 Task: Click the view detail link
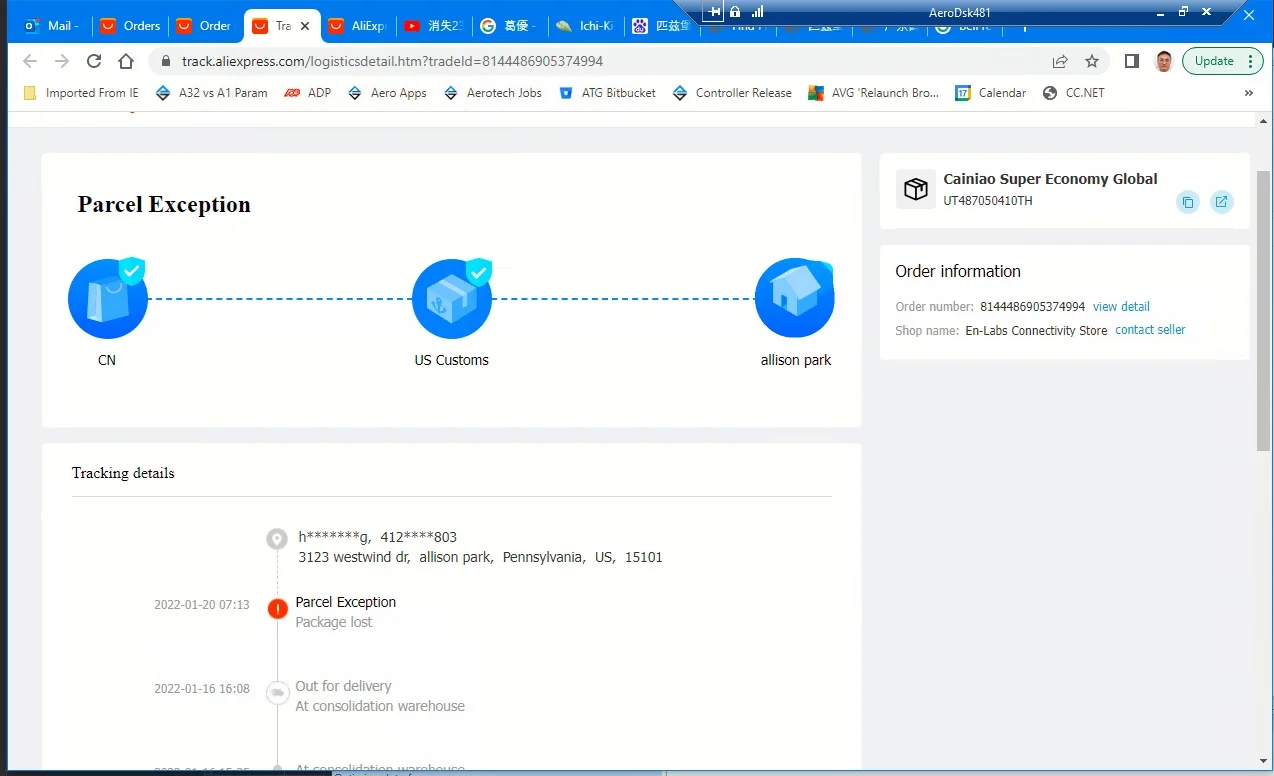[x=1121, y=307]
